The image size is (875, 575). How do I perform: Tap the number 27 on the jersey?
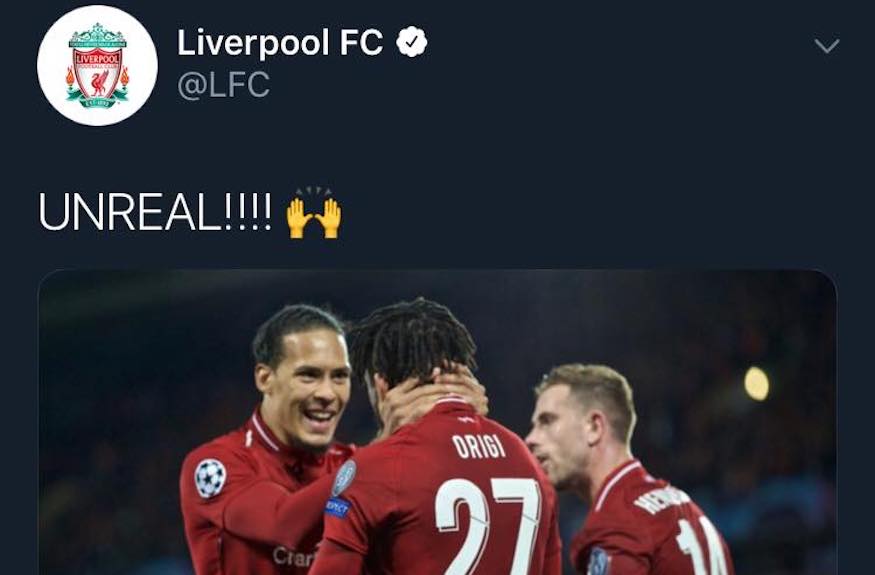pyautogui.click(x=488, y=526)
